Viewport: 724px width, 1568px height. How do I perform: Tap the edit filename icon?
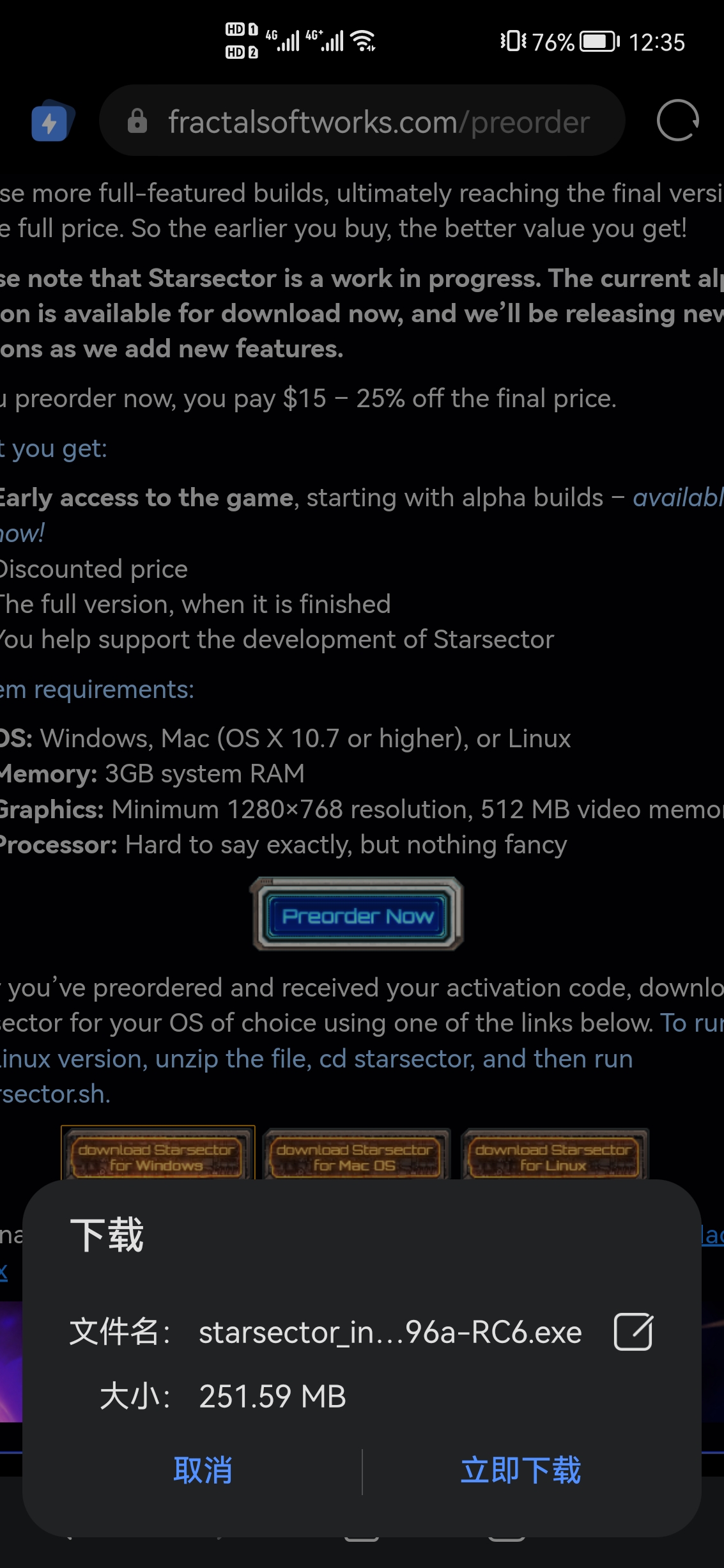[633, 1333]
